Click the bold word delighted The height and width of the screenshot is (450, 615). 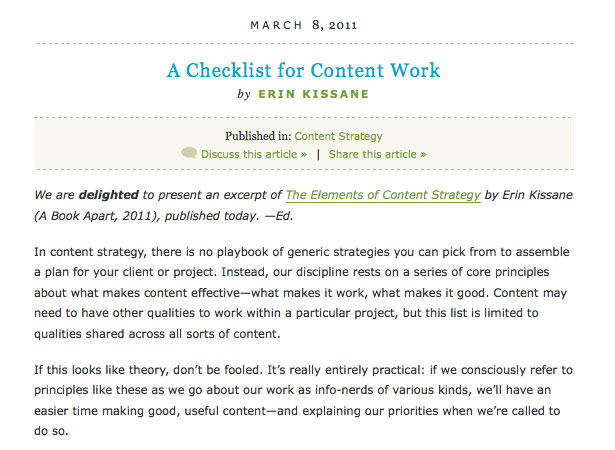[109, 195]
